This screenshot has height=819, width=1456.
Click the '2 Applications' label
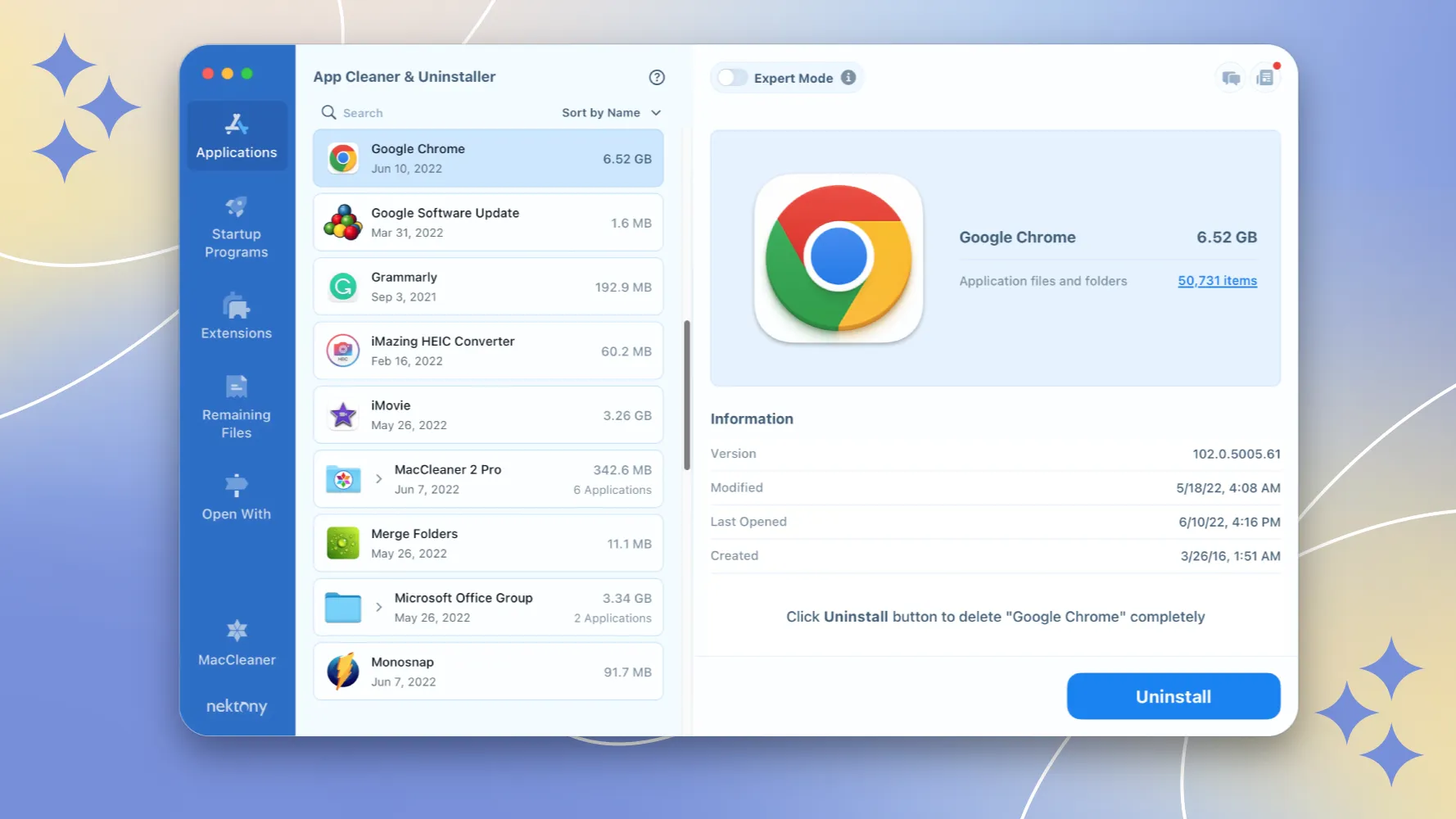613,618
